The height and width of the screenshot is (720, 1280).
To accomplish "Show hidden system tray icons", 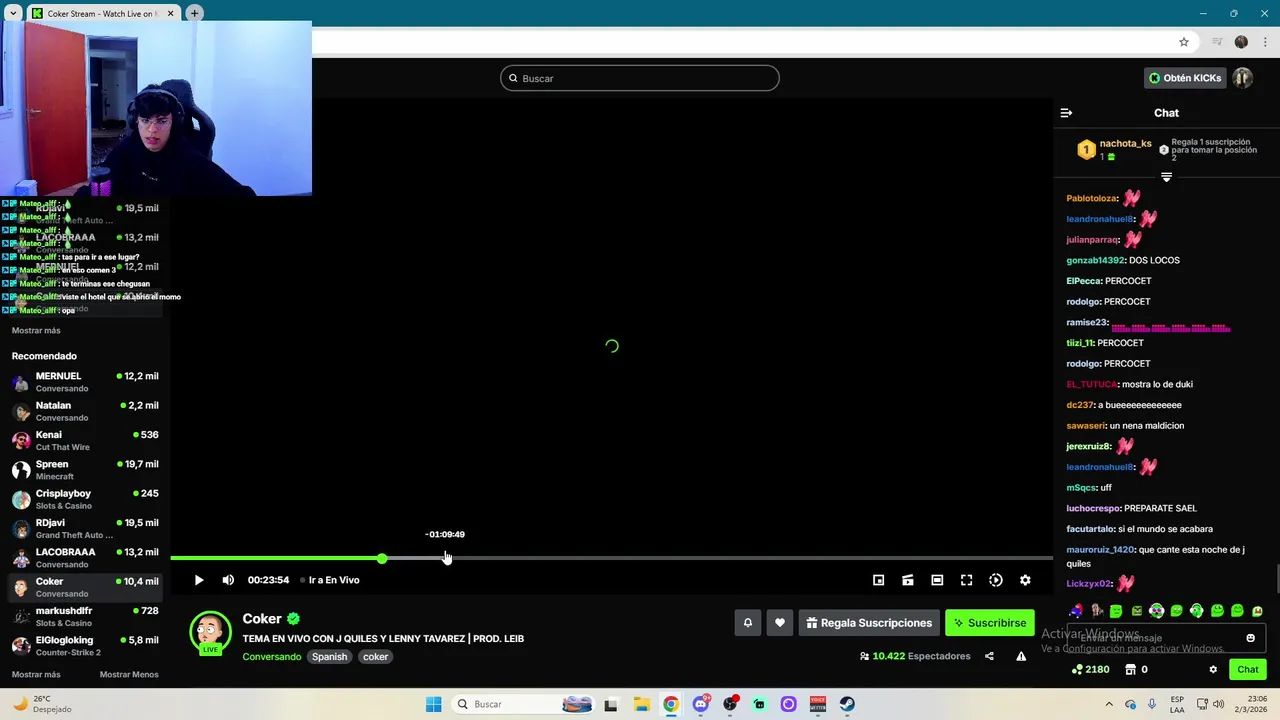I will coord(1111,704).
